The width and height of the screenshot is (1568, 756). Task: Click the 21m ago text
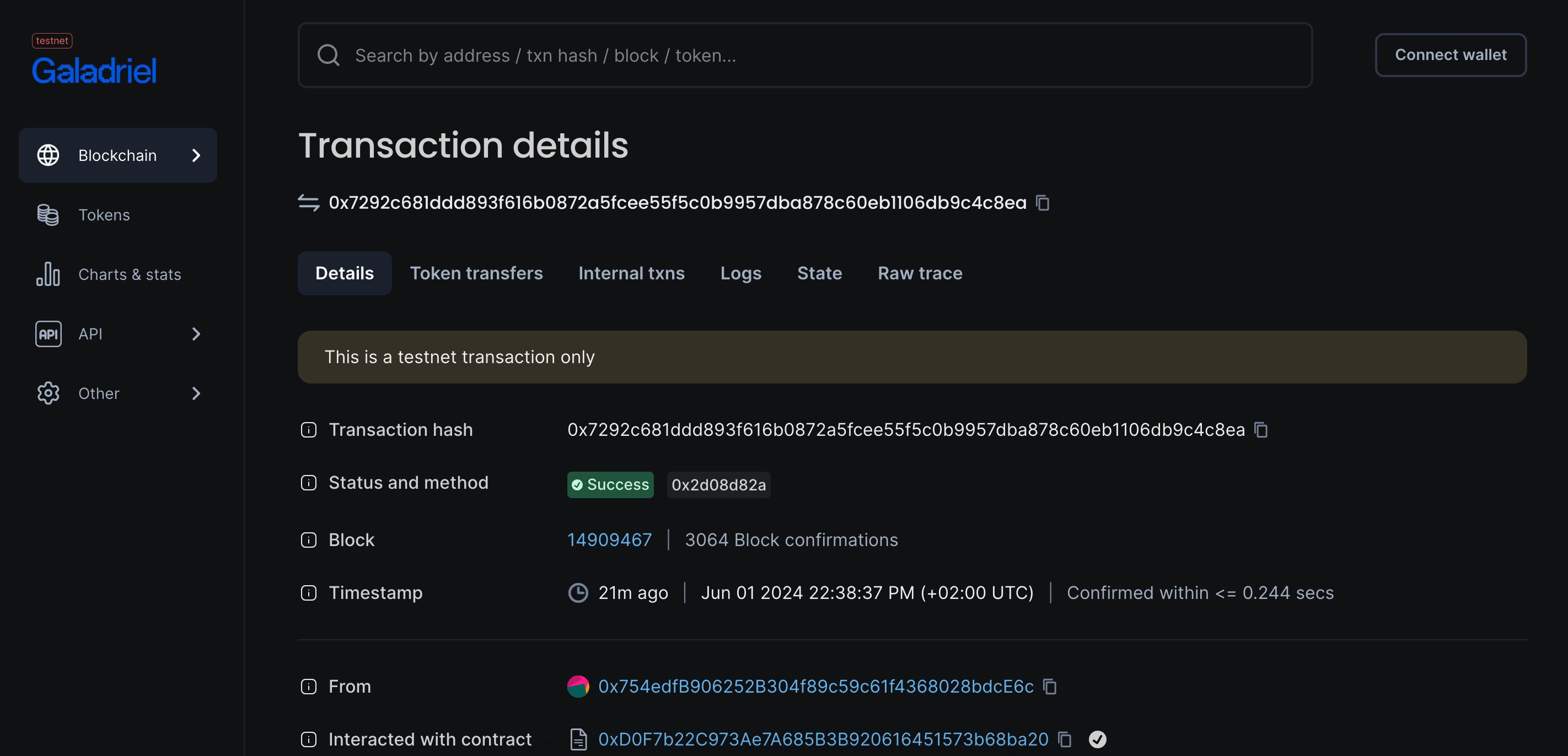click(633, 593)
